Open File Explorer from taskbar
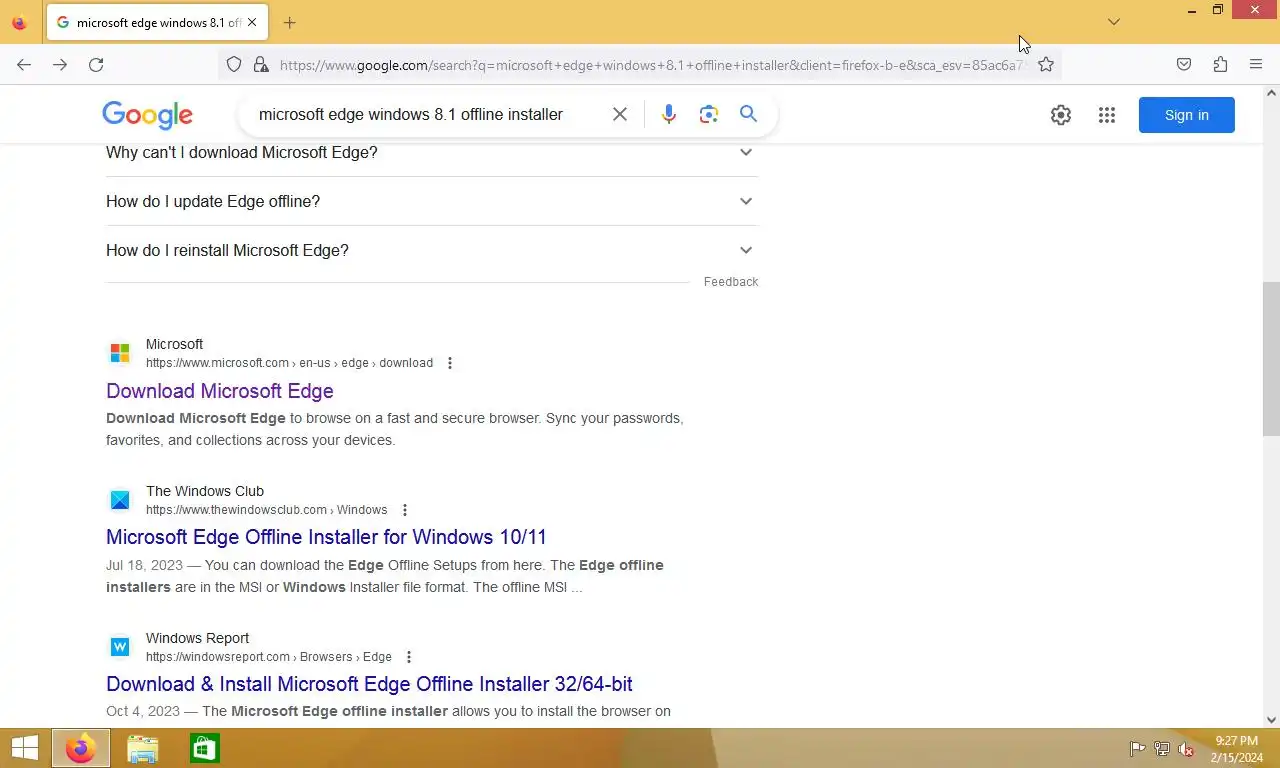Screen dimensions: 1280x768 coord(143,748)
